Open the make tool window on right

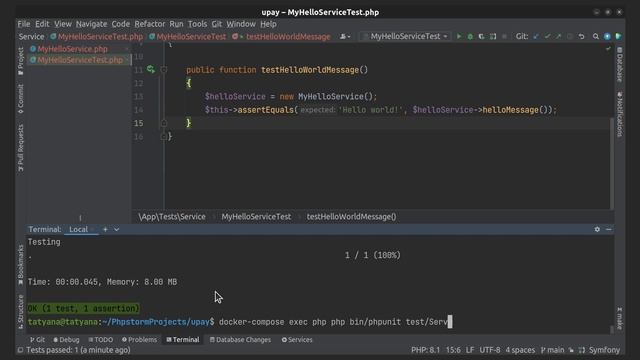(620, 318)
